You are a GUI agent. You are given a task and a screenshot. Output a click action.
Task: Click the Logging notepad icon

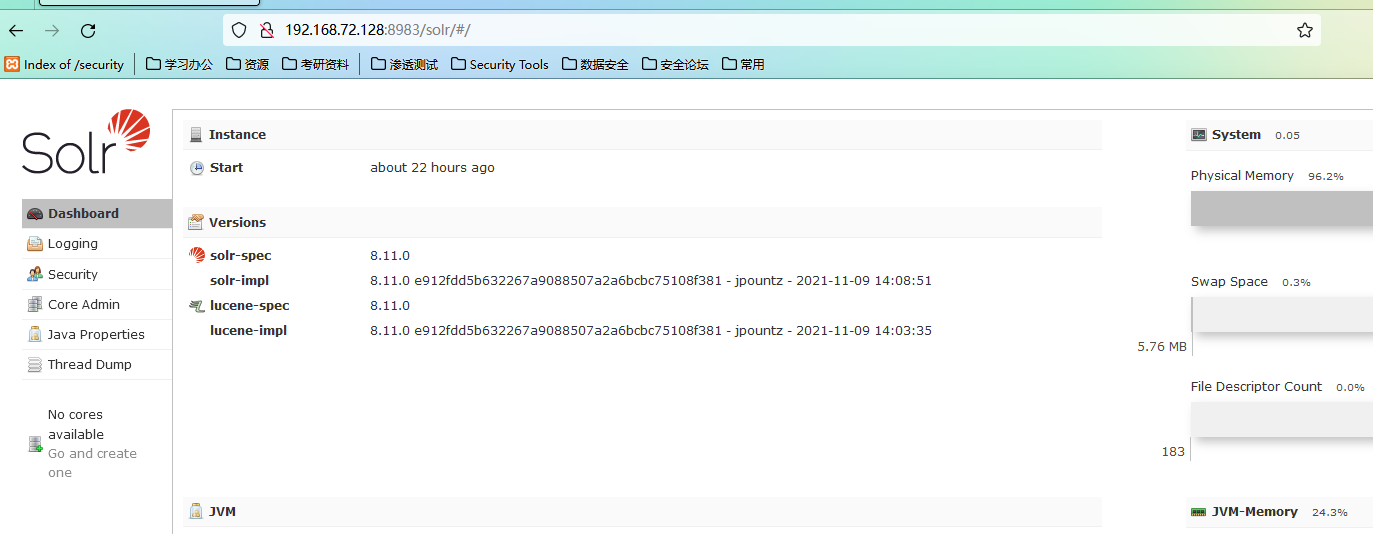35,244
